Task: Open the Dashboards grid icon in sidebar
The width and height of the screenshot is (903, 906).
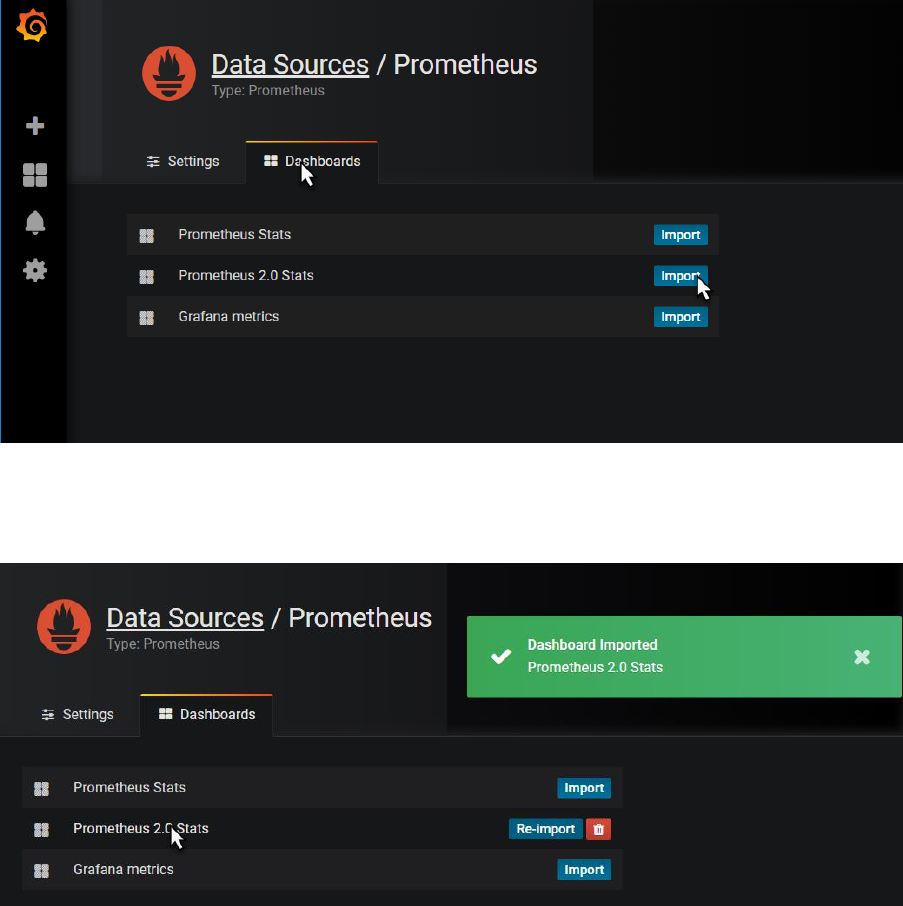Action: click(35, 176)
